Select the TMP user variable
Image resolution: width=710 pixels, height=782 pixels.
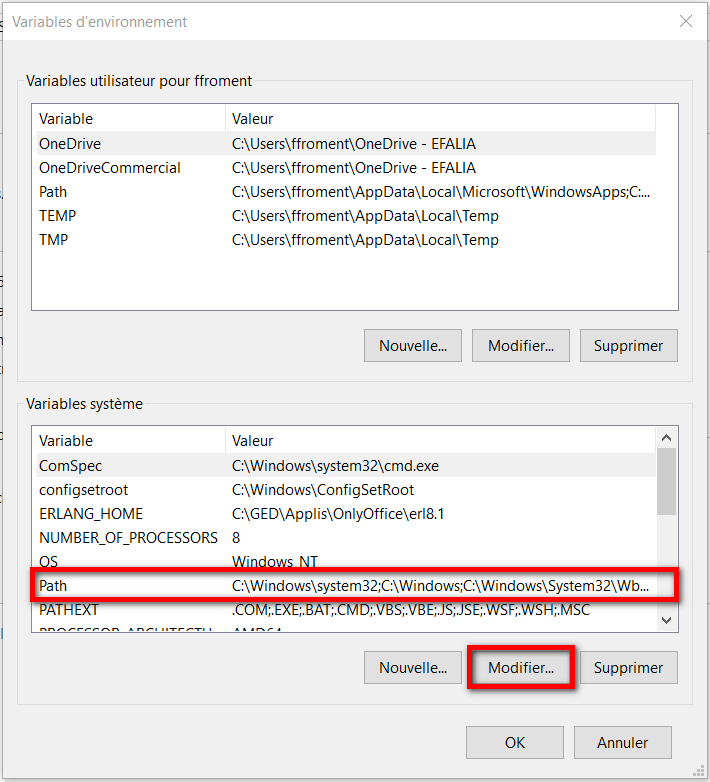[55, 240]
